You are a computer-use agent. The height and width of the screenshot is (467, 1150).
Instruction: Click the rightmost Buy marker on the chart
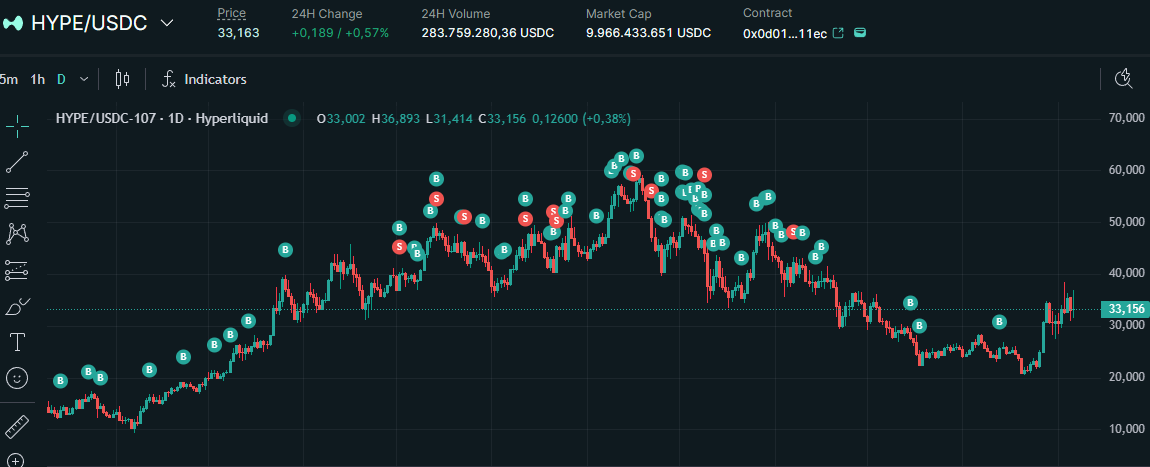tap(1000, 322)
